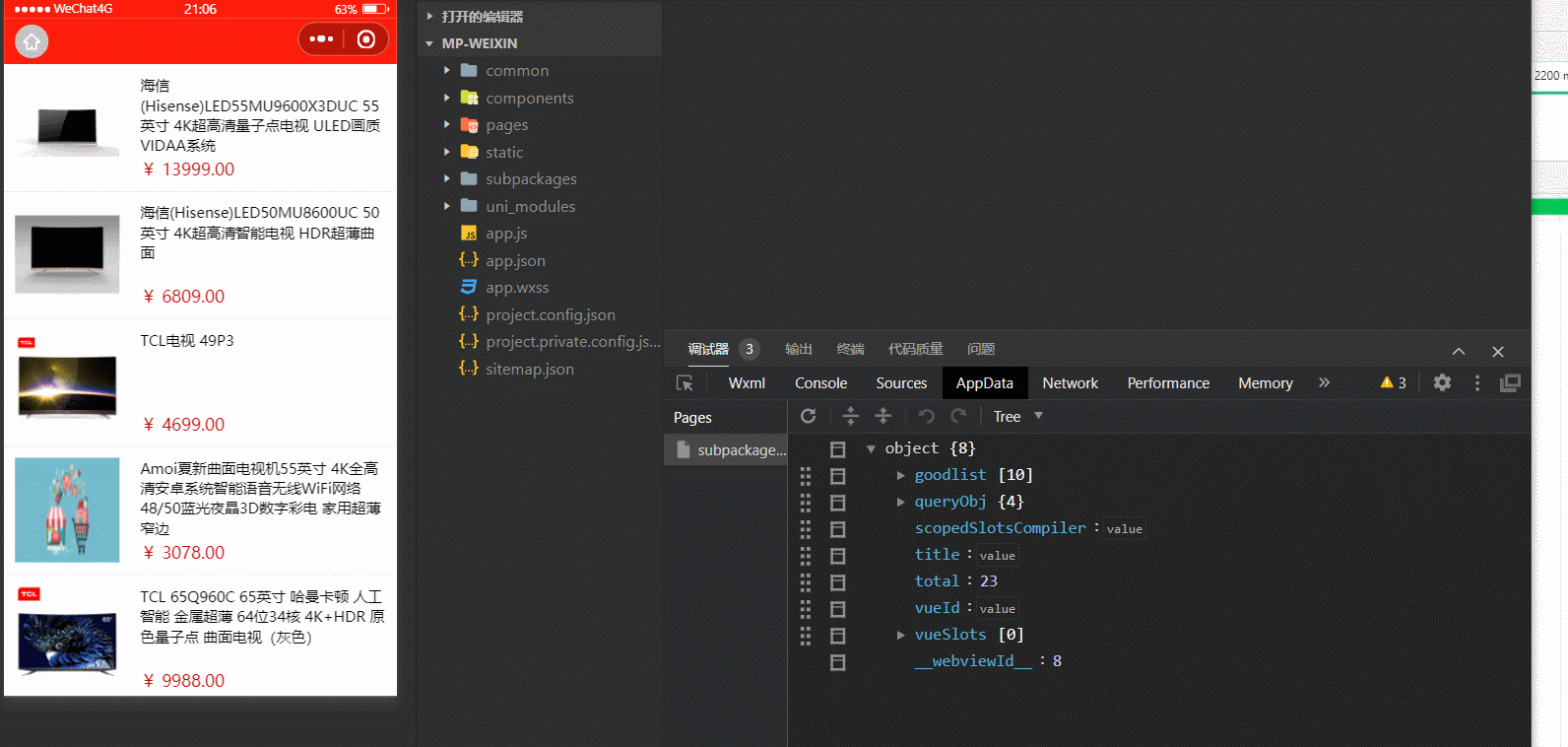
Task: Switch to the Sources tab
Action: [x=901, y=382]
